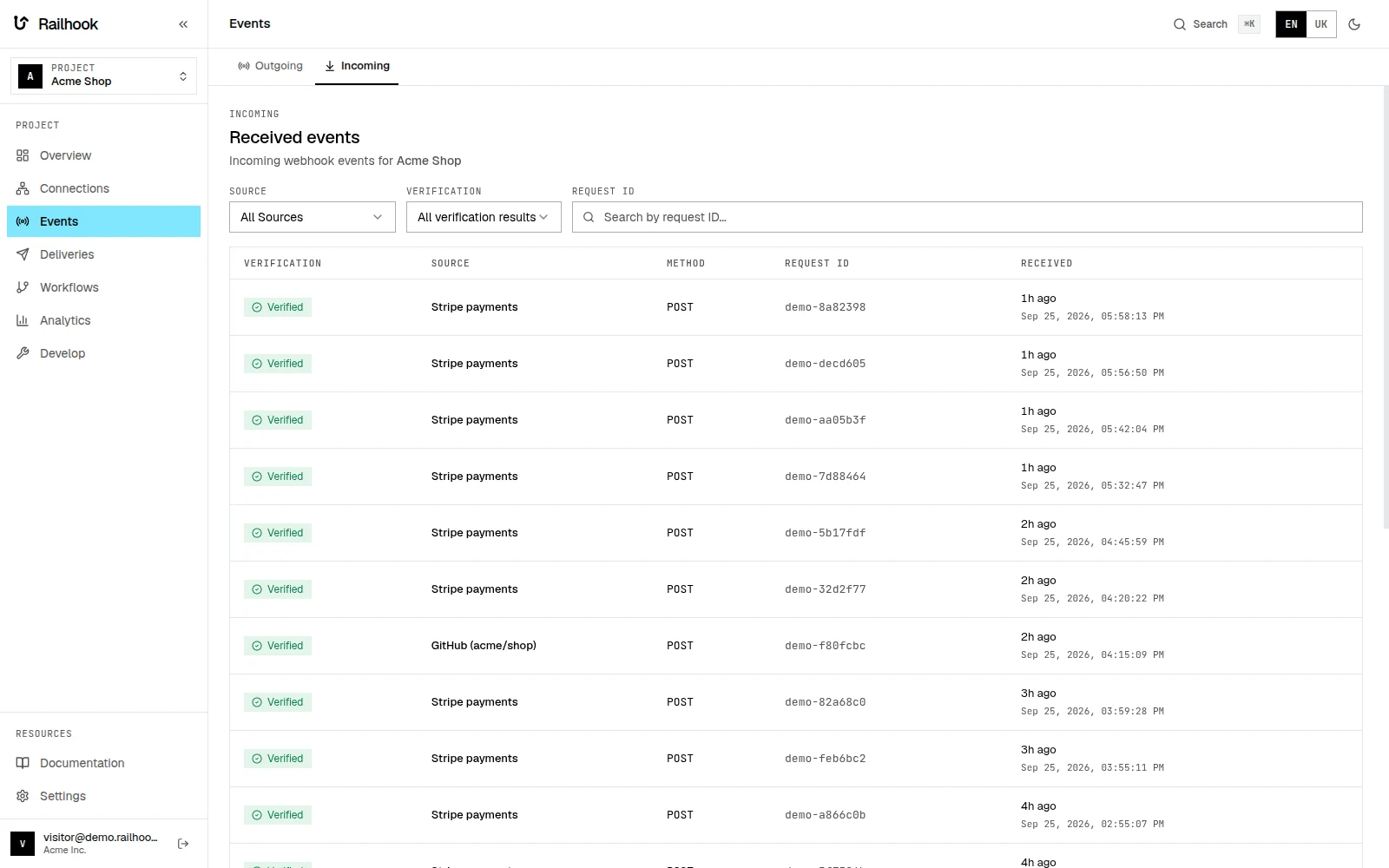Click request ID demo-a866c0b
Viewport: 1389px width, 868px height.
tap(825, 815)
